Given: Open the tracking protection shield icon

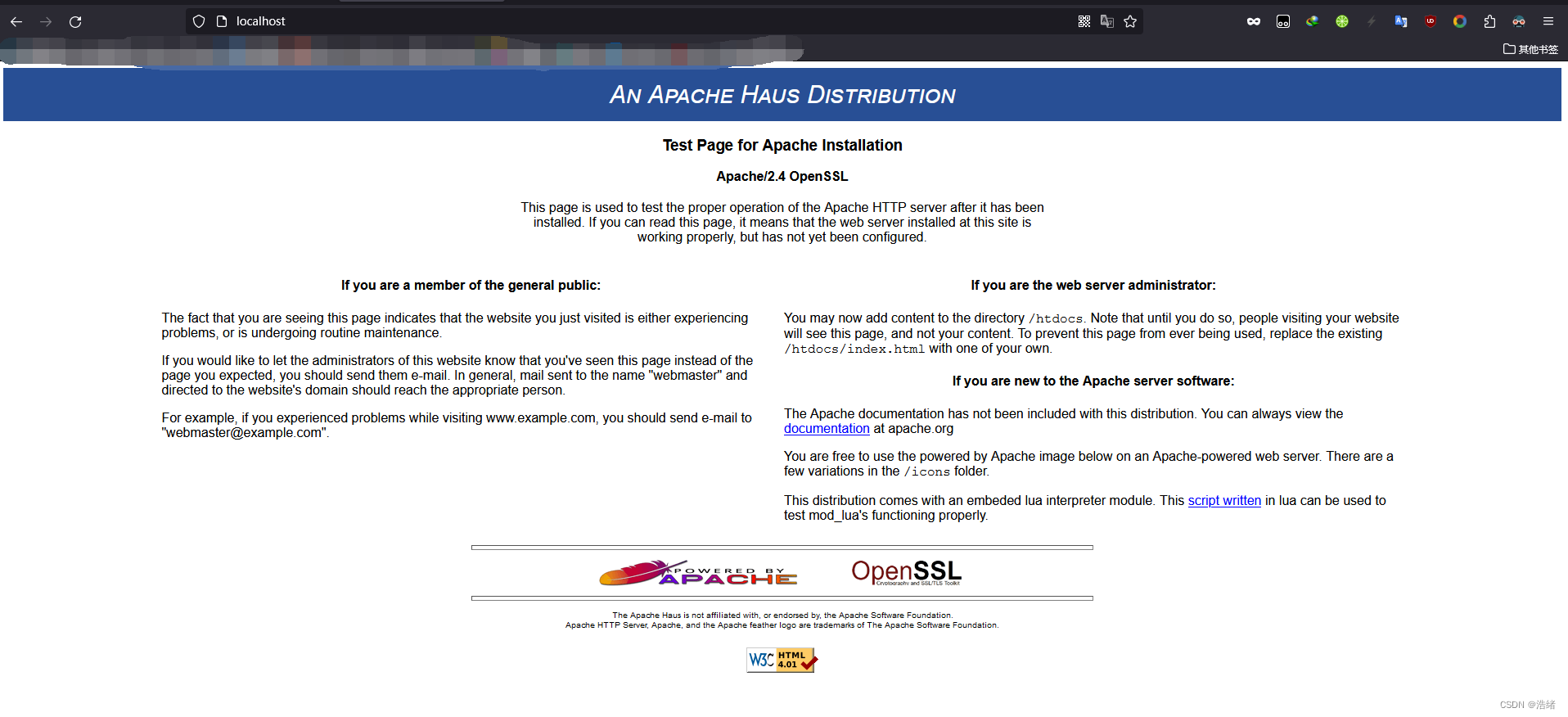Looking at the screenshot, I should (199, 21).
